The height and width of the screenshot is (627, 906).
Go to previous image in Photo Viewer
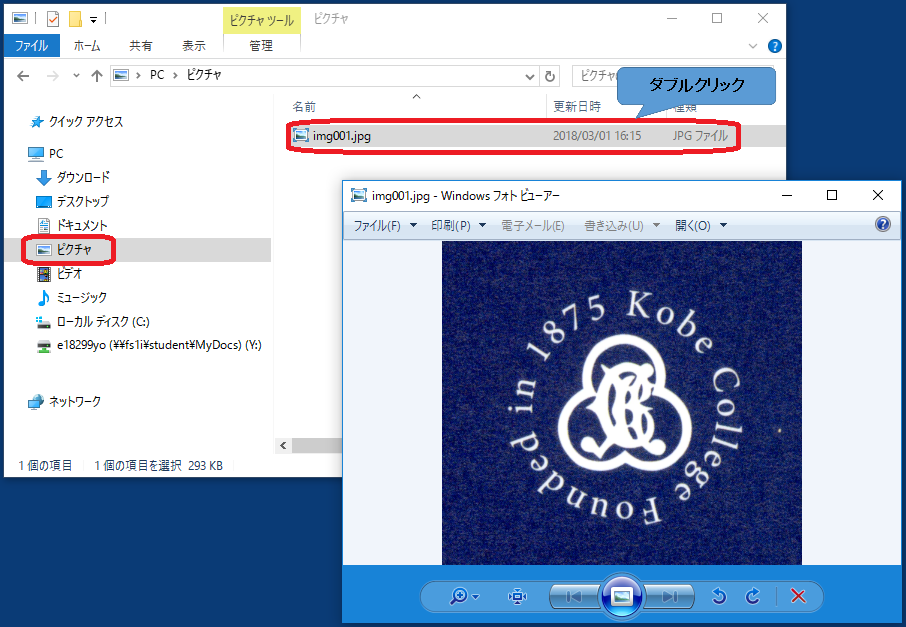[x=574, y=596]
